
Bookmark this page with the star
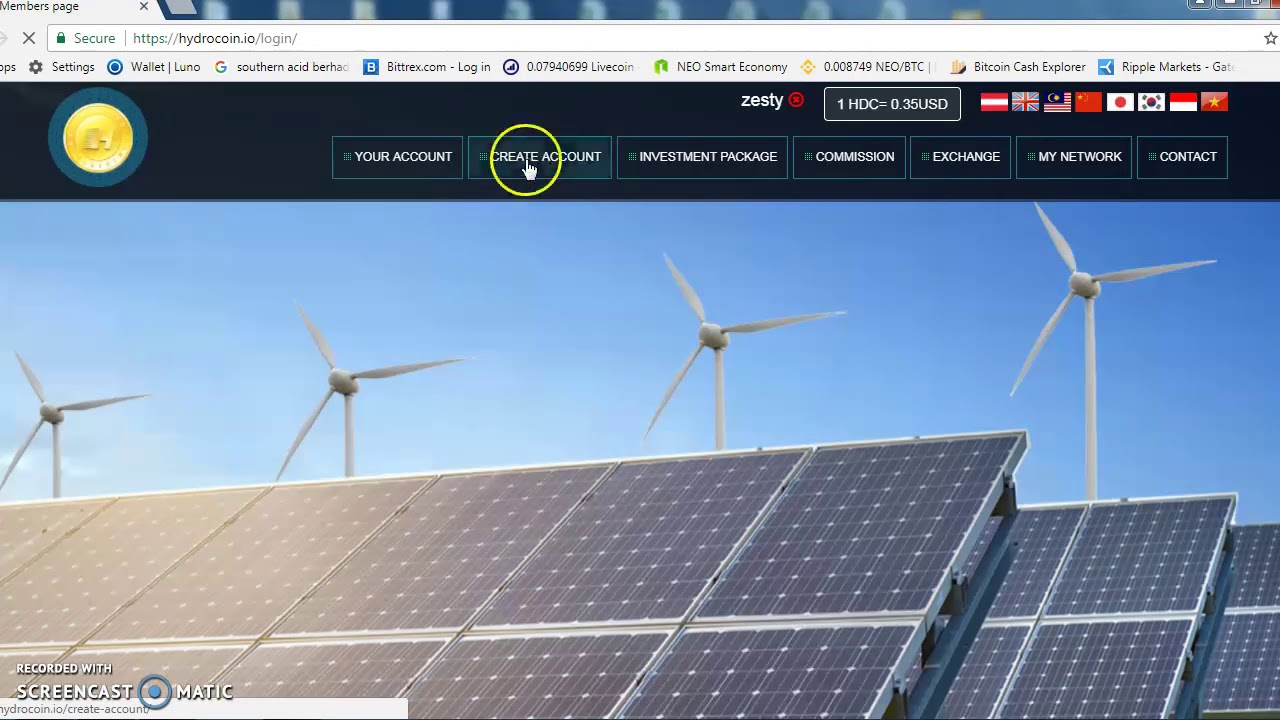(1271, 38)
